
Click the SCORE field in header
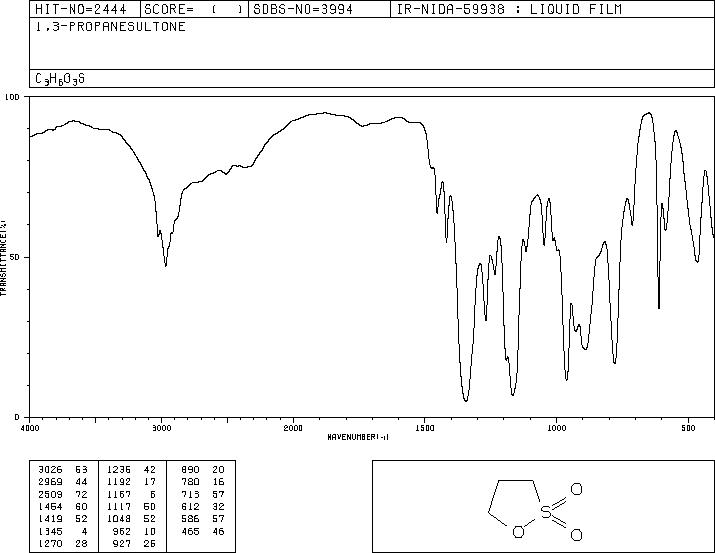tap(194, 10)
